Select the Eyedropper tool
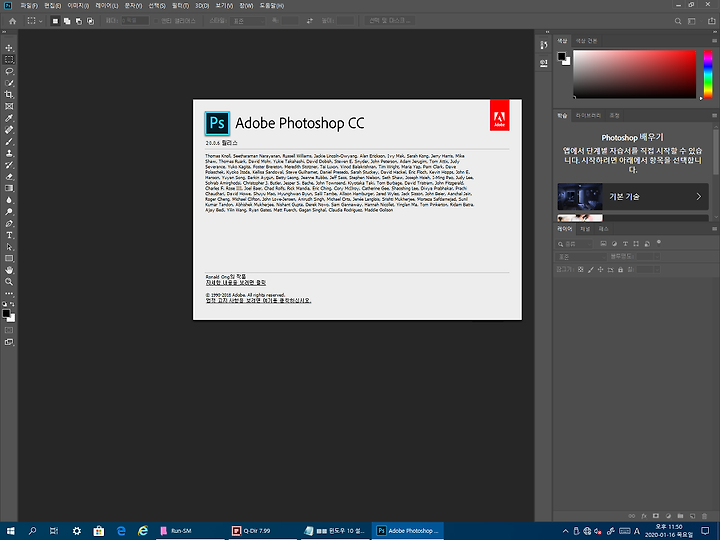The width and height of the screenshot is (720, 540). tap(9, 118)
